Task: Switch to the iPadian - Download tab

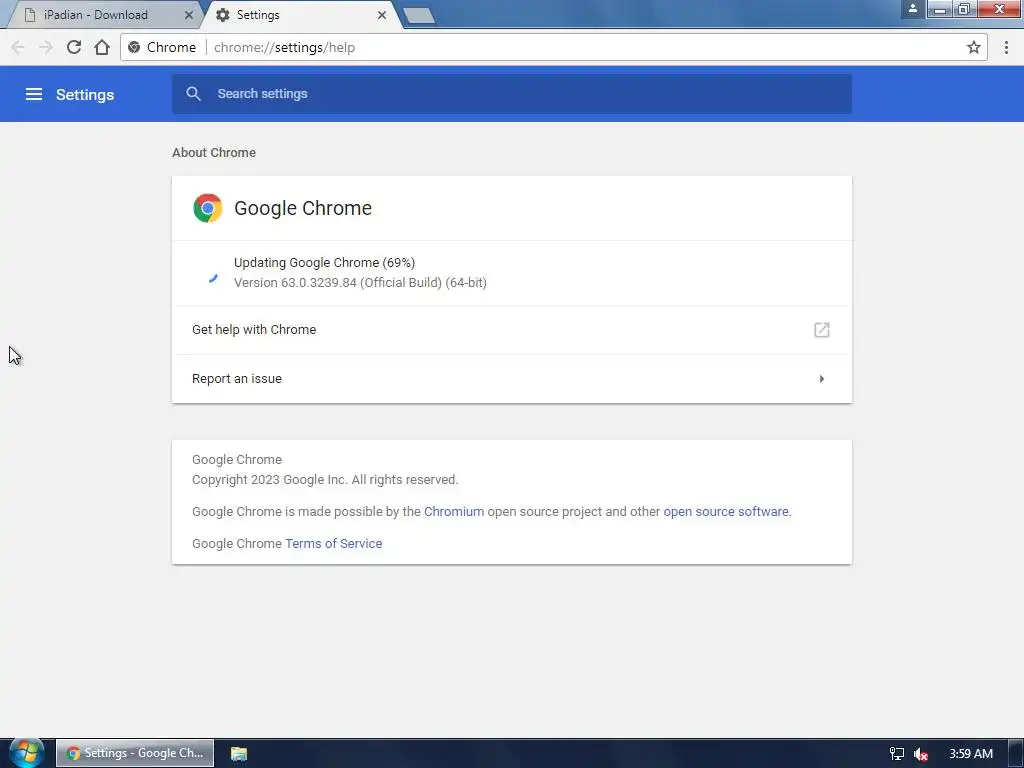Action: coord(104,14)
